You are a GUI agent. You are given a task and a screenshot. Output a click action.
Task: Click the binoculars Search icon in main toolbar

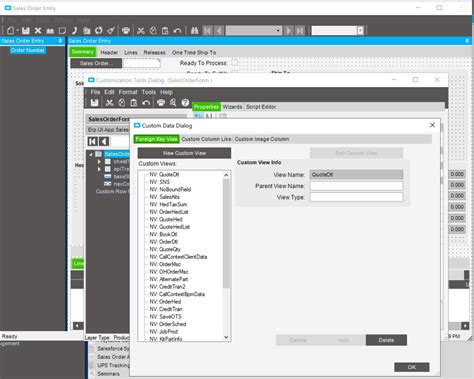point(195,31)
